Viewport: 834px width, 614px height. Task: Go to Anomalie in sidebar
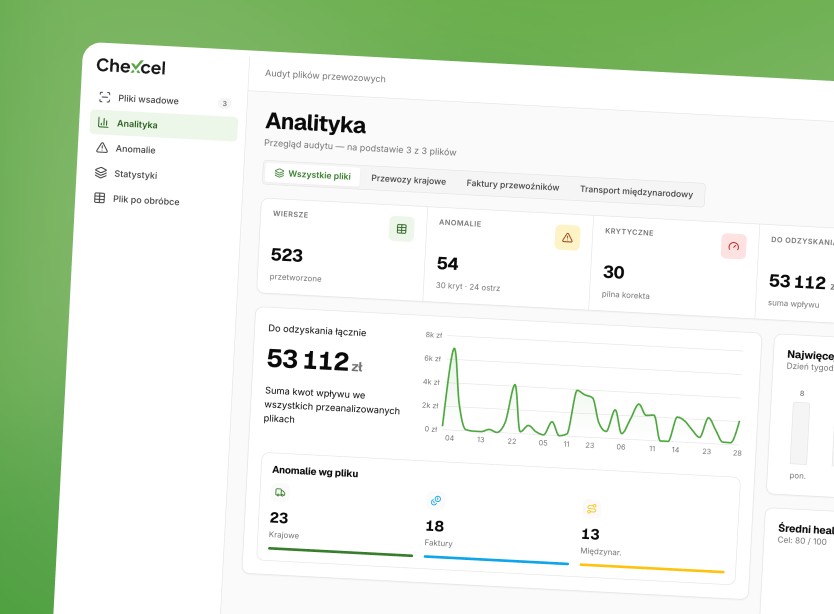162,151
